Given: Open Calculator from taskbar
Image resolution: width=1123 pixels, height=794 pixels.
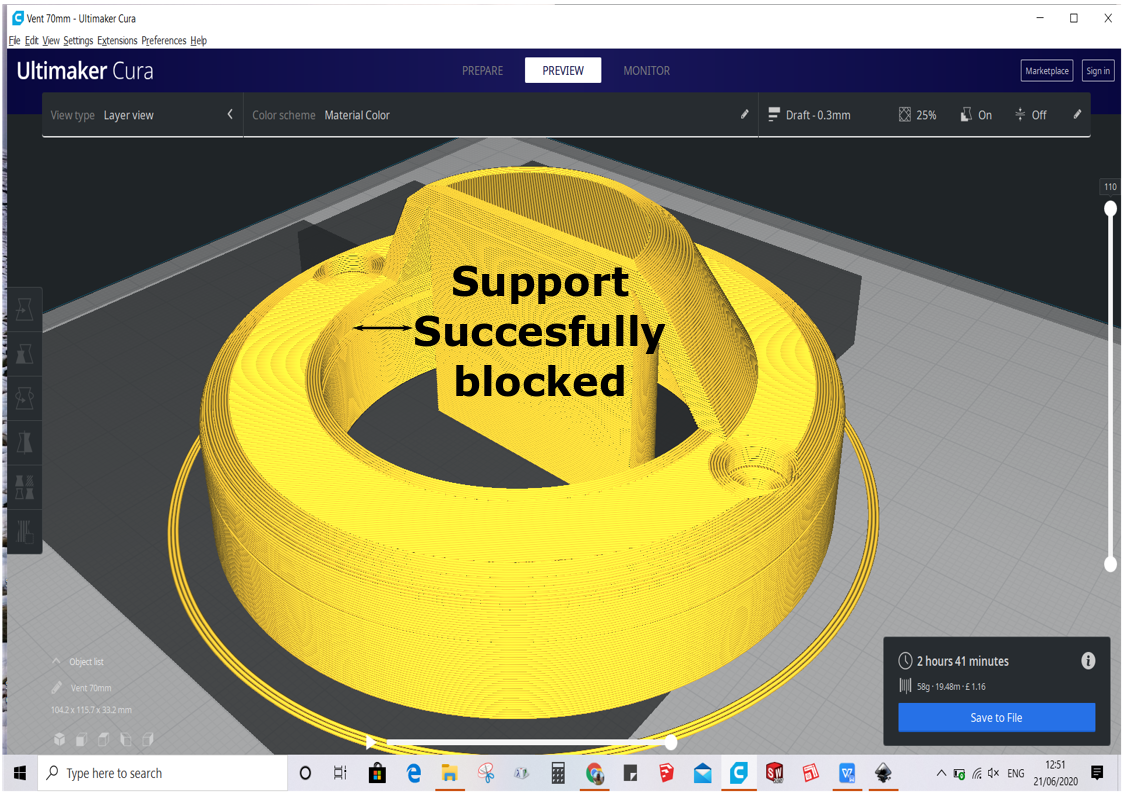Looking at the screenshot, I should tap(558, 773).
